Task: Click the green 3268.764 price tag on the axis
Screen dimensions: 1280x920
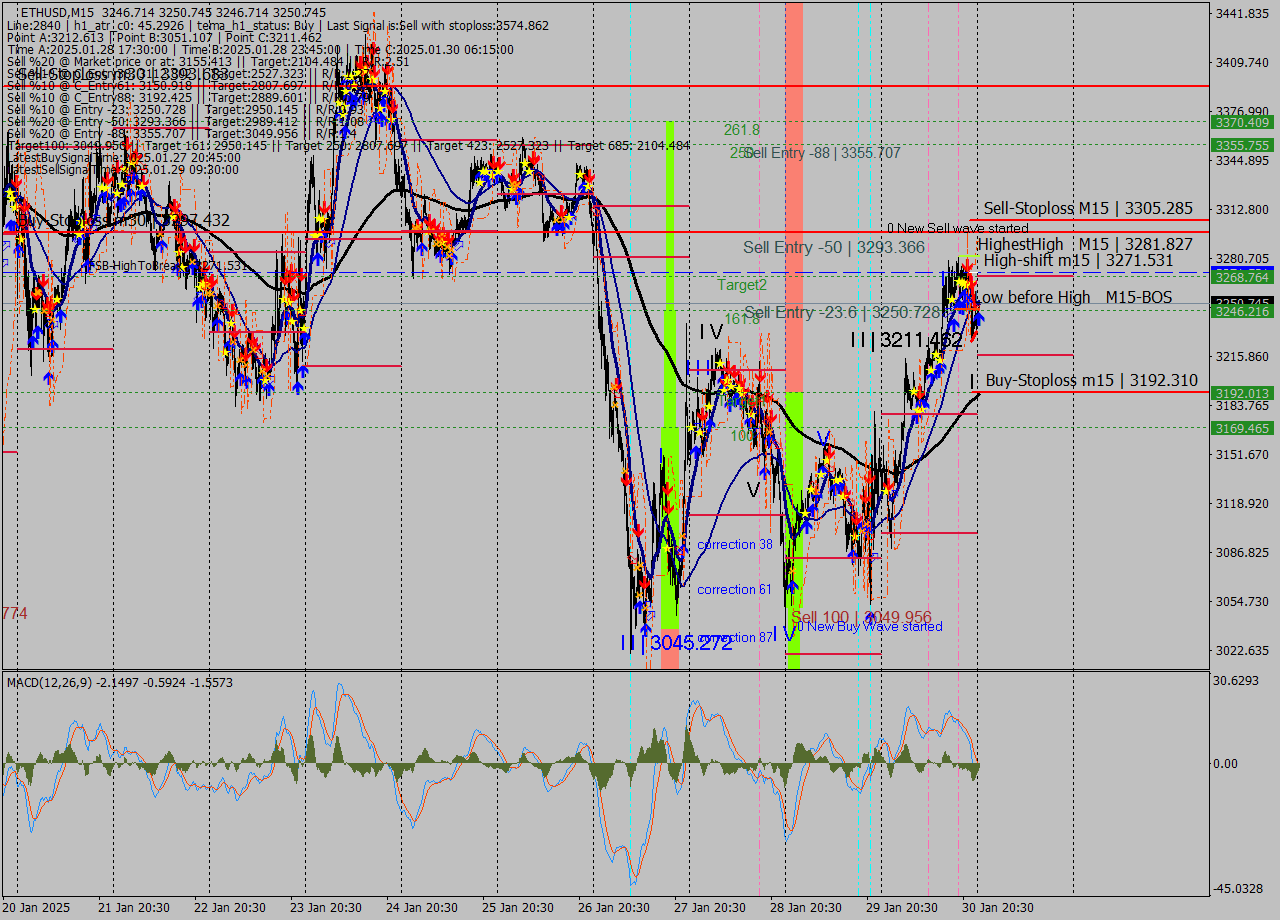Action: (x=1245, y=277)
